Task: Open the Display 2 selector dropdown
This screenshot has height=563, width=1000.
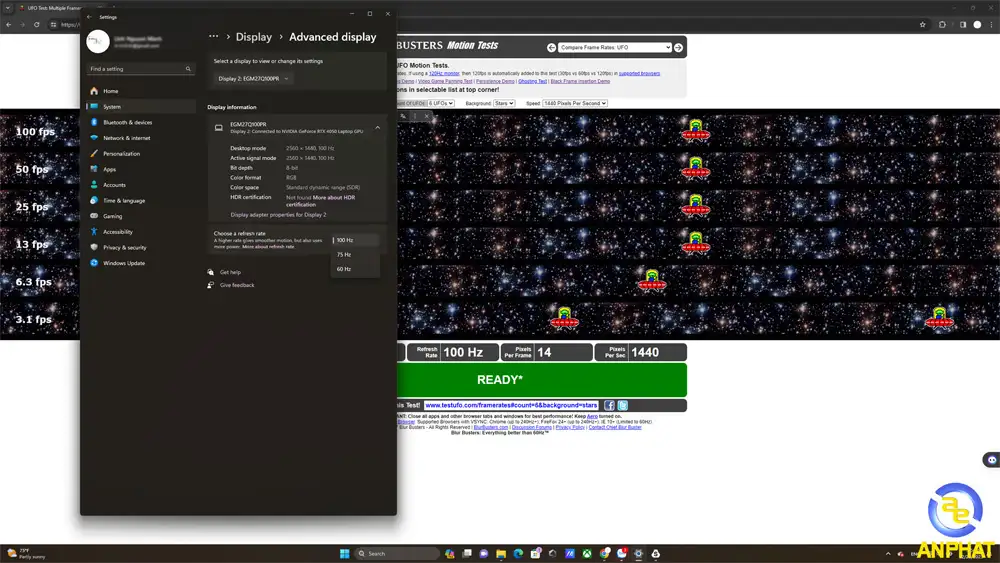Action: pos(254,78)
